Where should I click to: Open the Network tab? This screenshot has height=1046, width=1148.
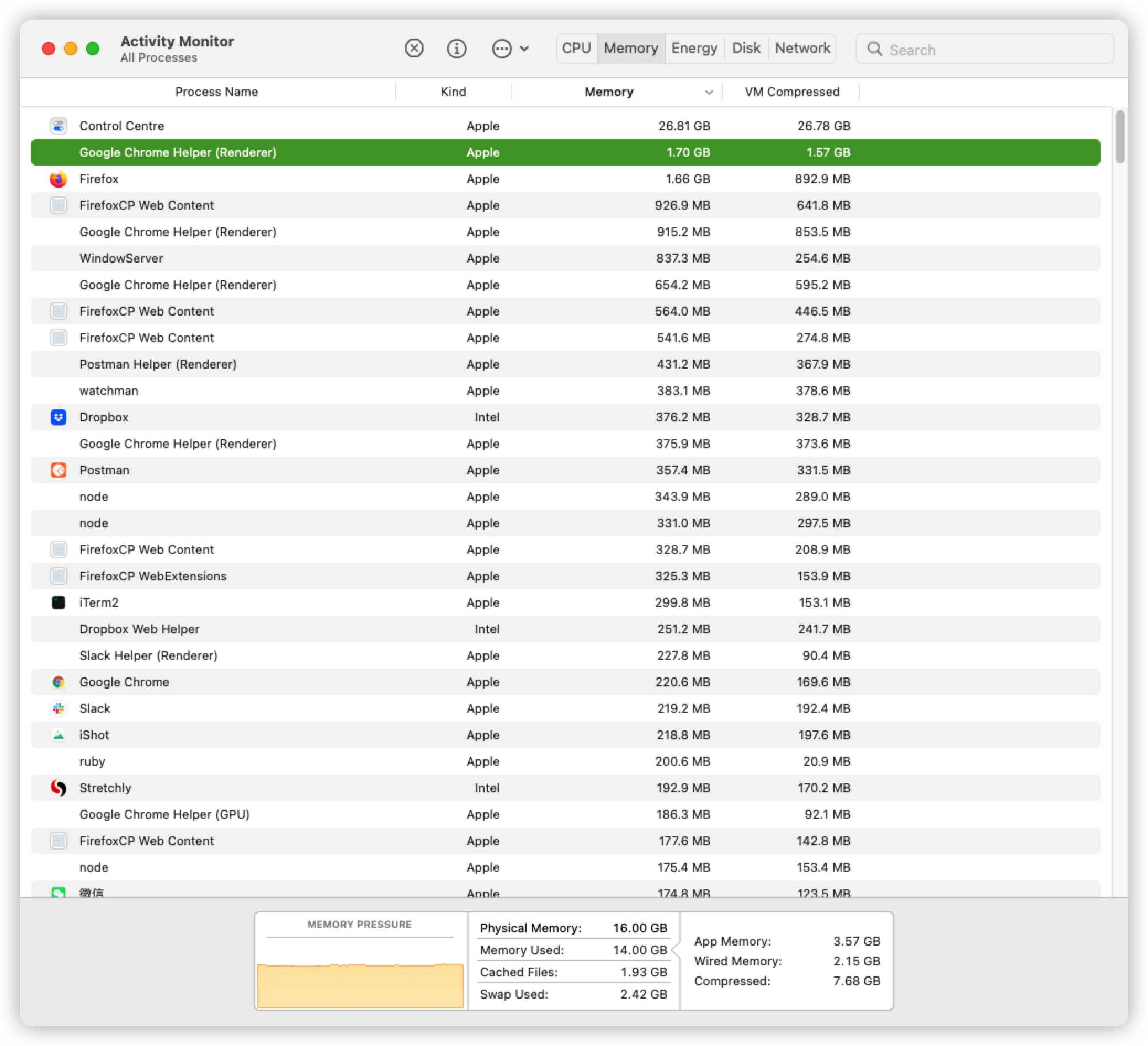[802, 49]
